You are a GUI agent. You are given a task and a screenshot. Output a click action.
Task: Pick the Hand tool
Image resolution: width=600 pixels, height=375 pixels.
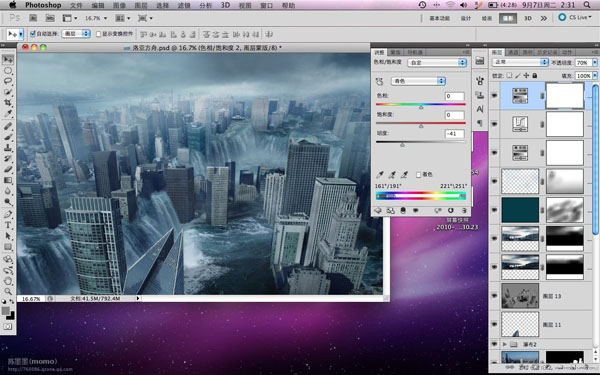[x=8, y=281]
